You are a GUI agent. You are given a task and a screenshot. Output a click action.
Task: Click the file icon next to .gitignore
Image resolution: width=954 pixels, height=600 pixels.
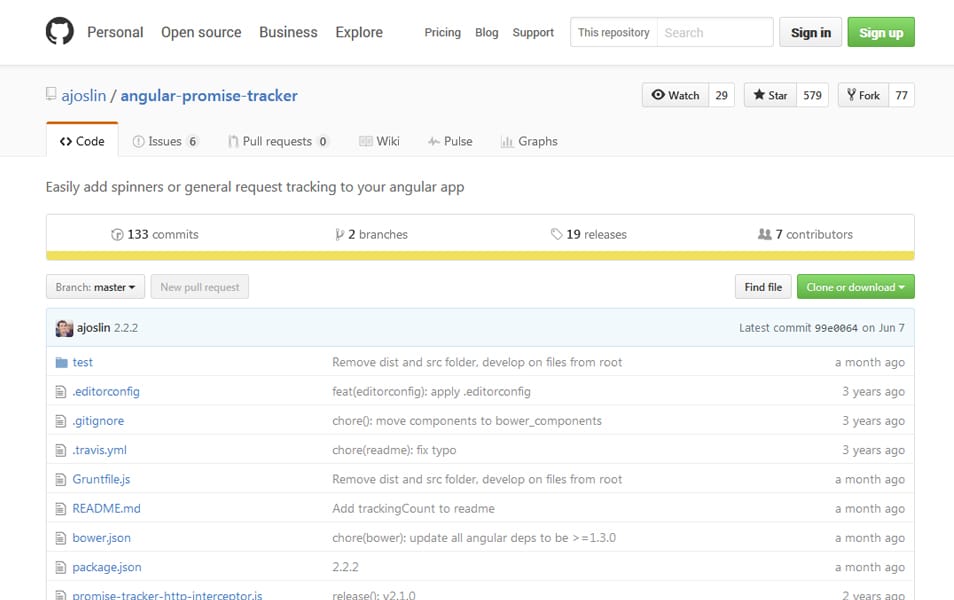pyautogui.click(x=61, y=421)
